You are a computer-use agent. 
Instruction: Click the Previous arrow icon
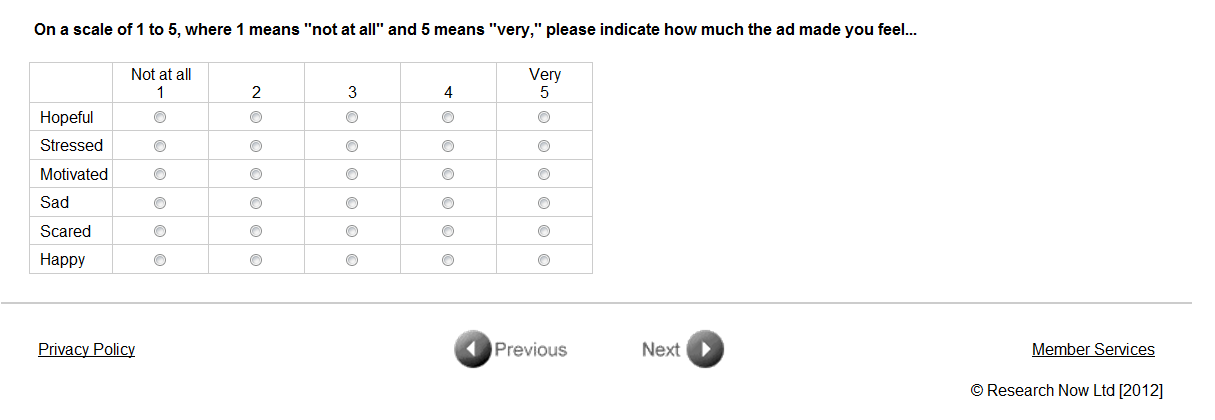point(472,350)
